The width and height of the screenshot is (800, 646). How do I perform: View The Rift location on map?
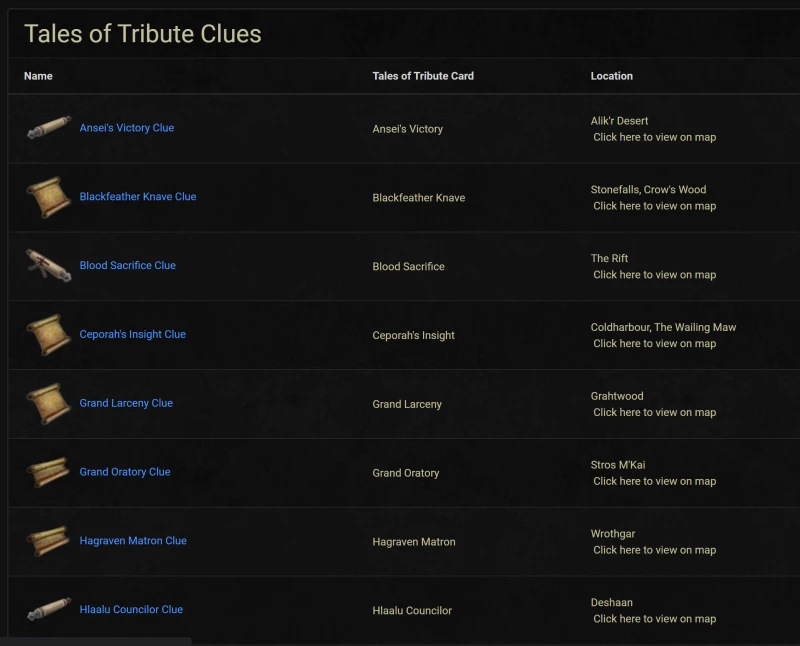coord(655,275)
